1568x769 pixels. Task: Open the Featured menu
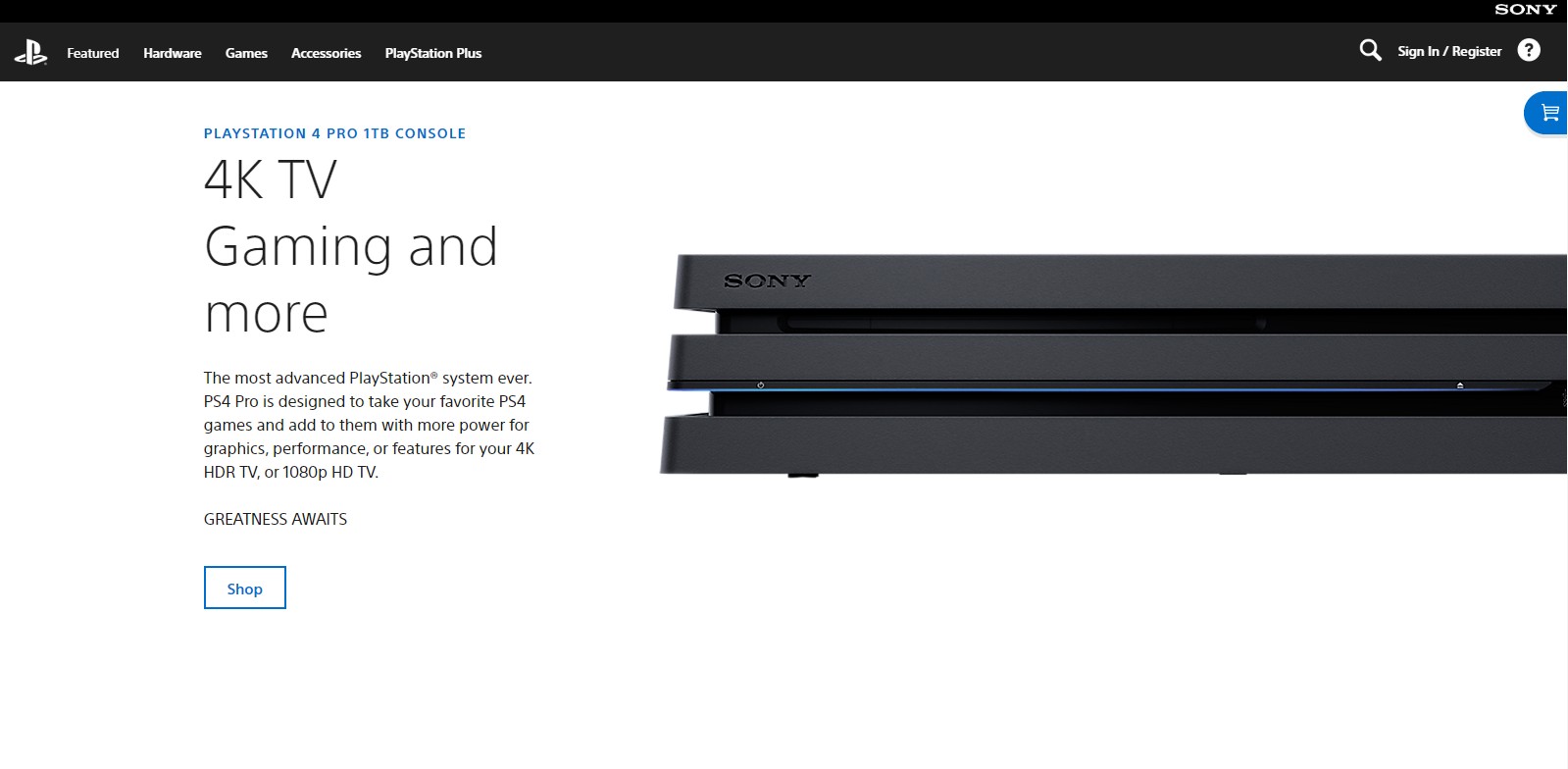[x=93, y=53]
